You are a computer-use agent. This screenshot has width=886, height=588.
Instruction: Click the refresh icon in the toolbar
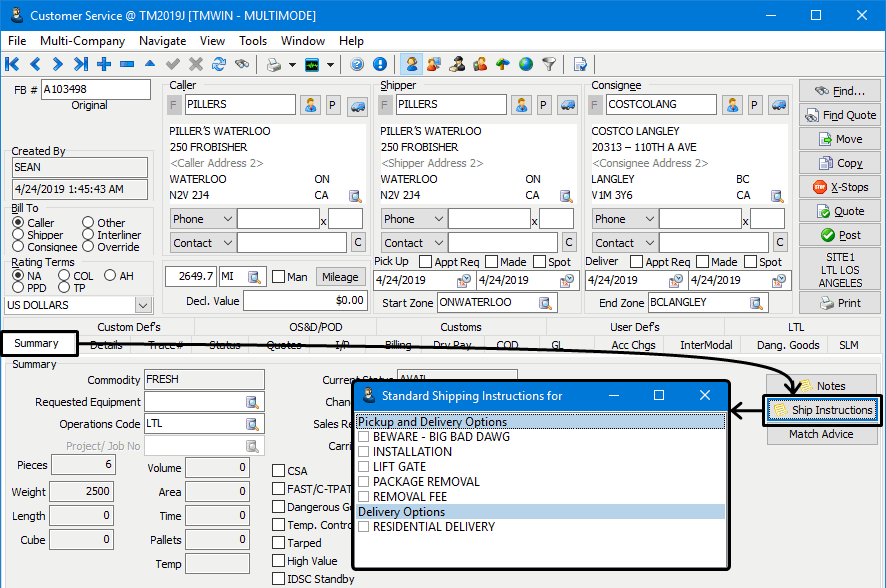pos(218,65)
